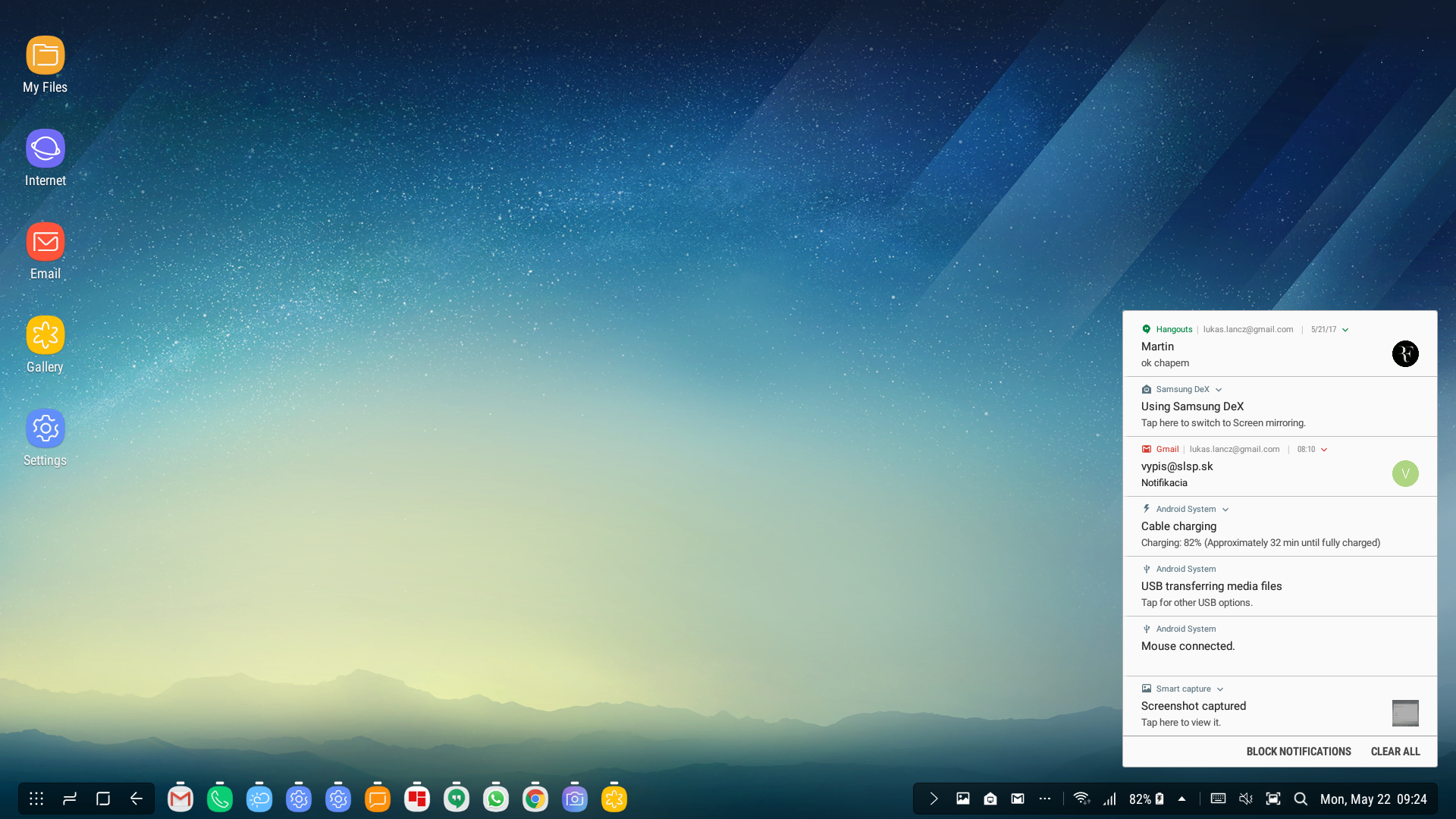This screenshot has width=1456, height=819.
Task: Expand the Smart capture notification chevron
Action: [x=1220, y=689]
